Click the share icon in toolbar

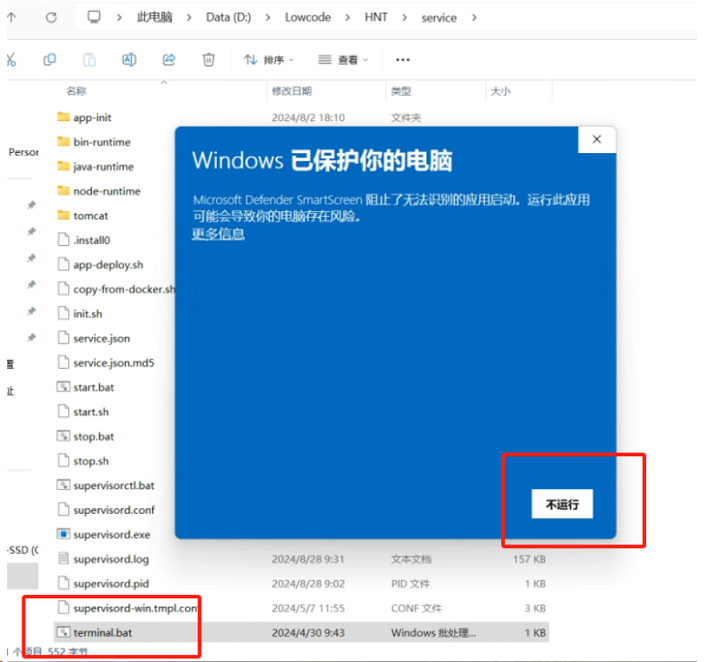[169, 60]
